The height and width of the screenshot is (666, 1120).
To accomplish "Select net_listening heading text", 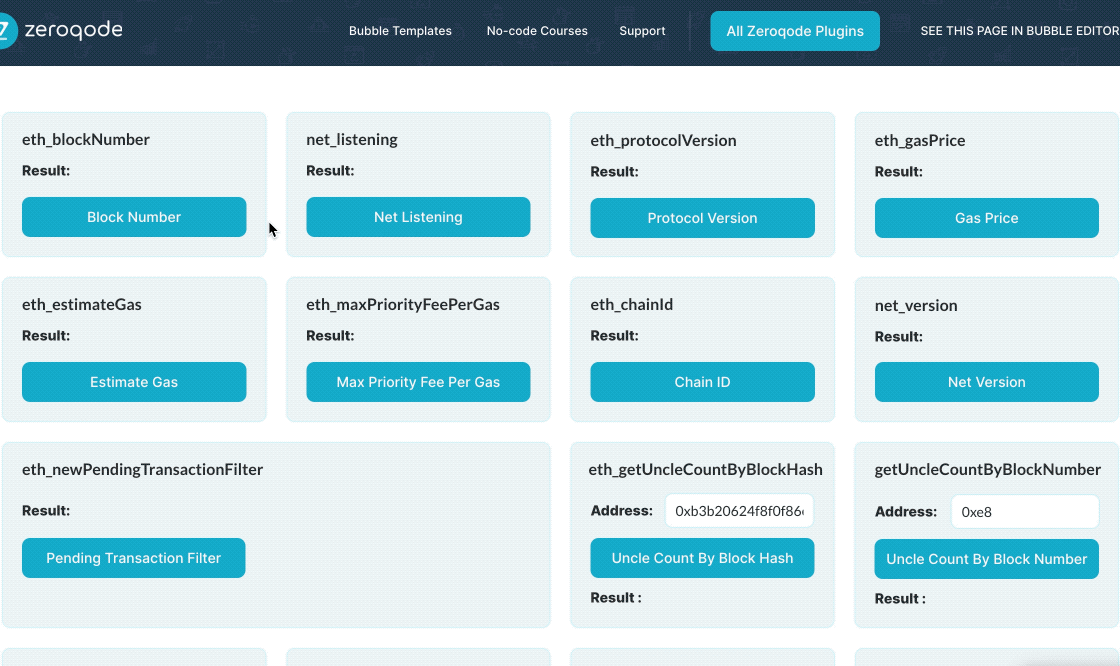I will point(352,139).
